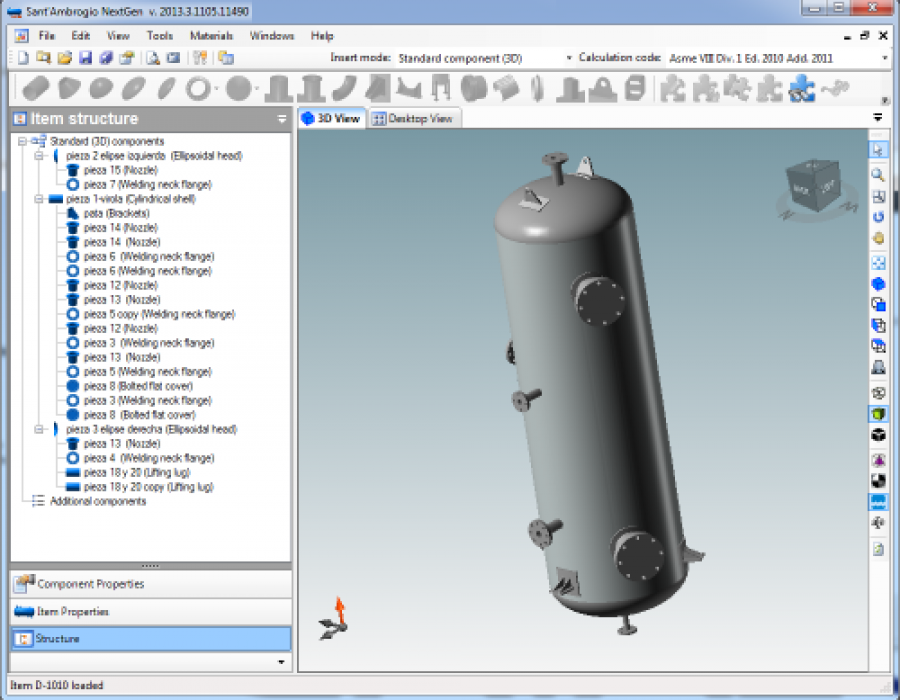Toggle the pointer selection mode button
This screenshot has height=700, width=900.
click(878, 150)
